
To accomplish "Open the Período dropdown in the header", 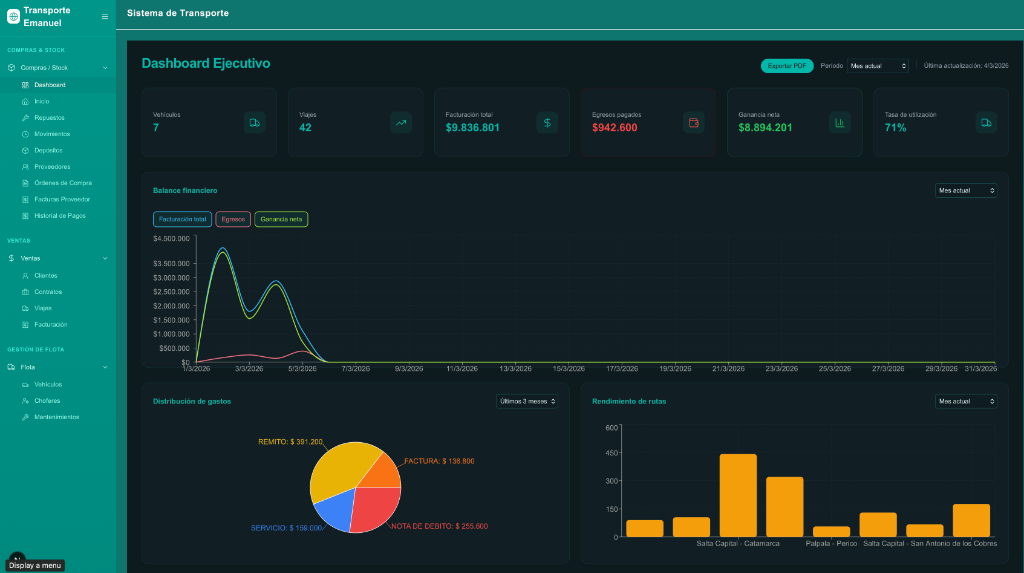I will point(878,66).
